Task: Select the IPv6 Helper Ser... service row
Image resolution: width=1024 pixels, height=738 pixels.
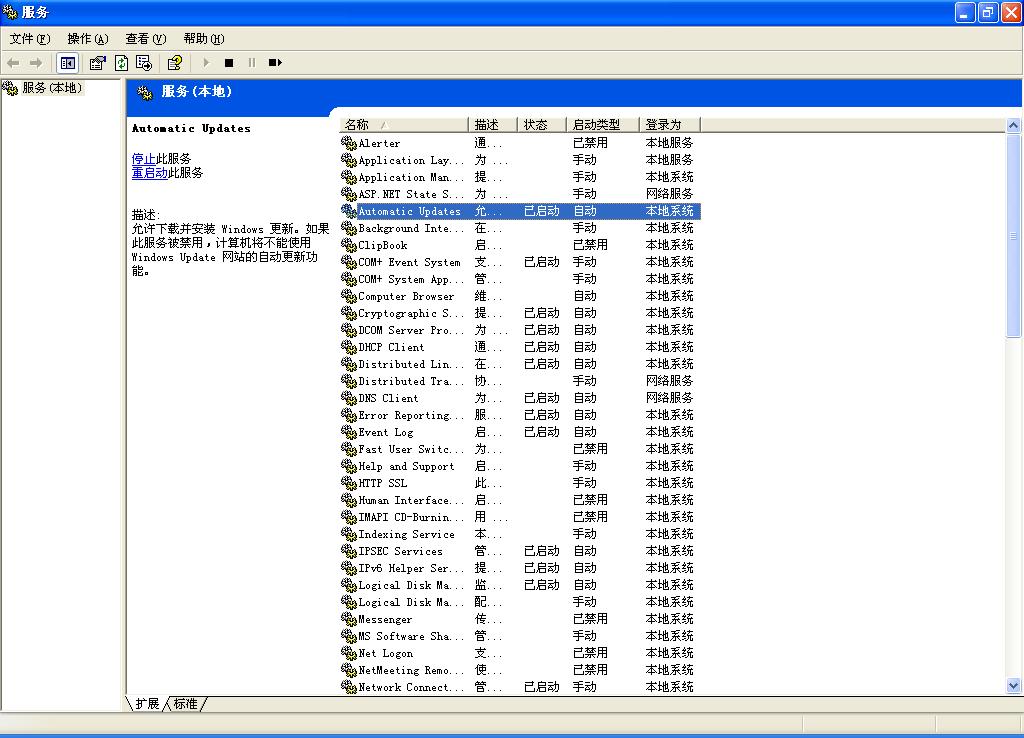Action: pyautogui.click(x=520, y=568)
